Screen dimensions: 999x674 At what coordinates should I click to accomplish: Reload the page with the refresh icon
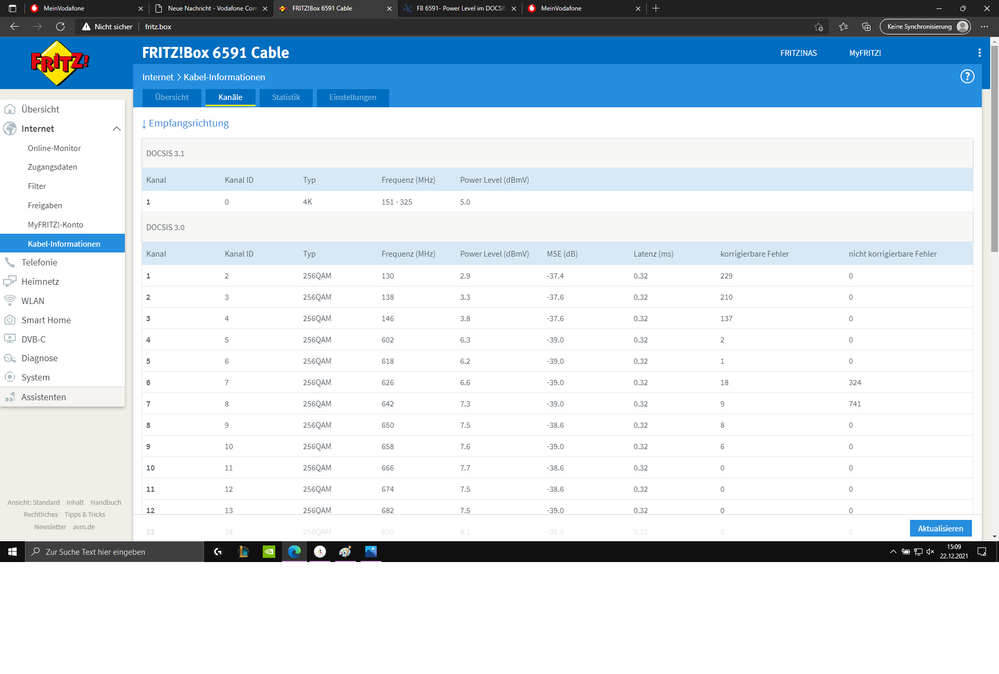[x=60, y=27]
